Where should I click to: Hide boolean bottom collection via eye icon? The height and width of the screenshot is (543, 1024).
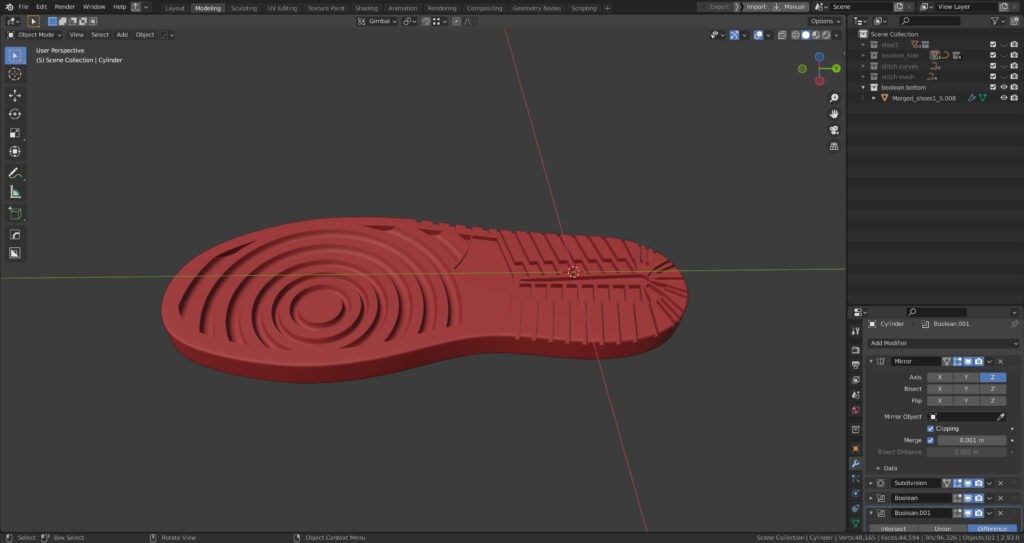pyautogui.click(x=1004, y=88)
